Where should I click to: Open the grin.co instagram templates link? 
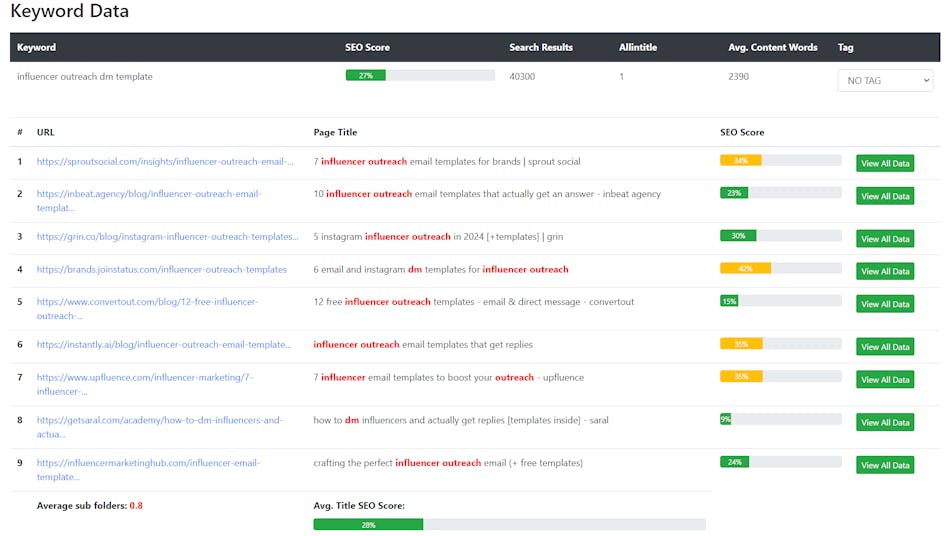pos(167,237)
